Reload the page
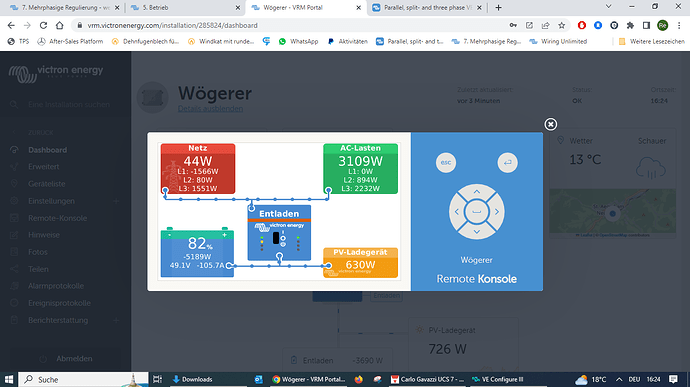This screenshot has height=387, width=690. [x=43, y=26]
